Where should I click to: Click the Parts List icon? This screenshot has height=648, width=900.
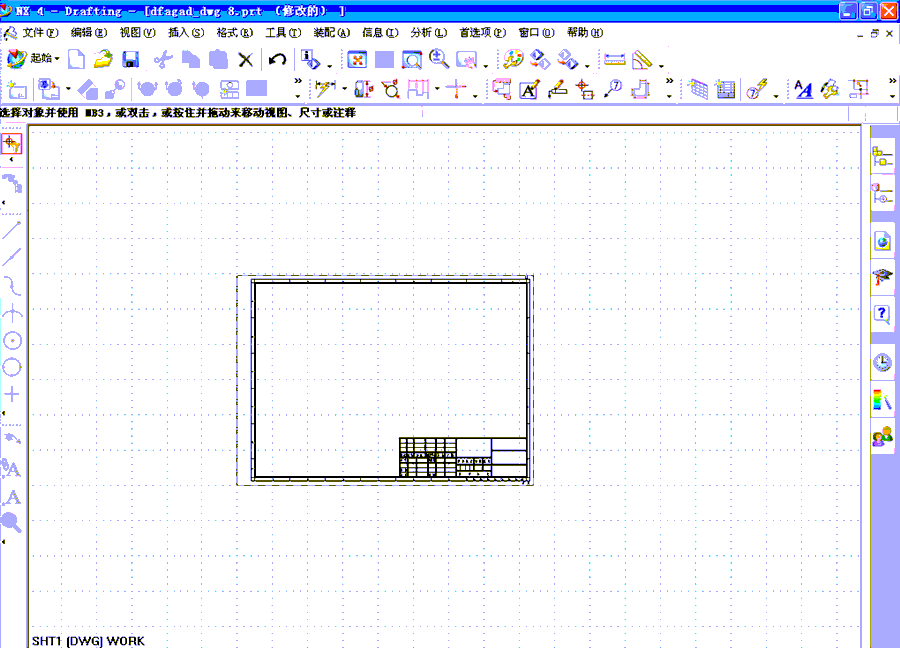pyautogui.click(x=726, y=90)
